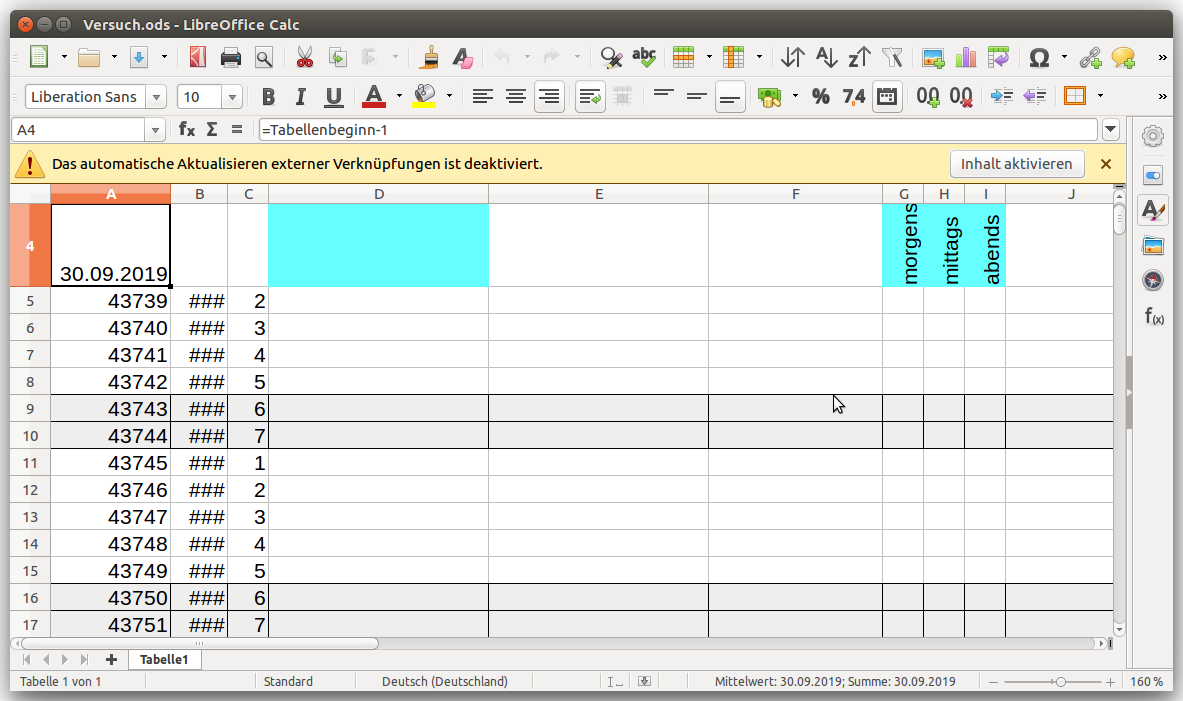Select the Tabelle1 sheet tab

click(164, 659)
